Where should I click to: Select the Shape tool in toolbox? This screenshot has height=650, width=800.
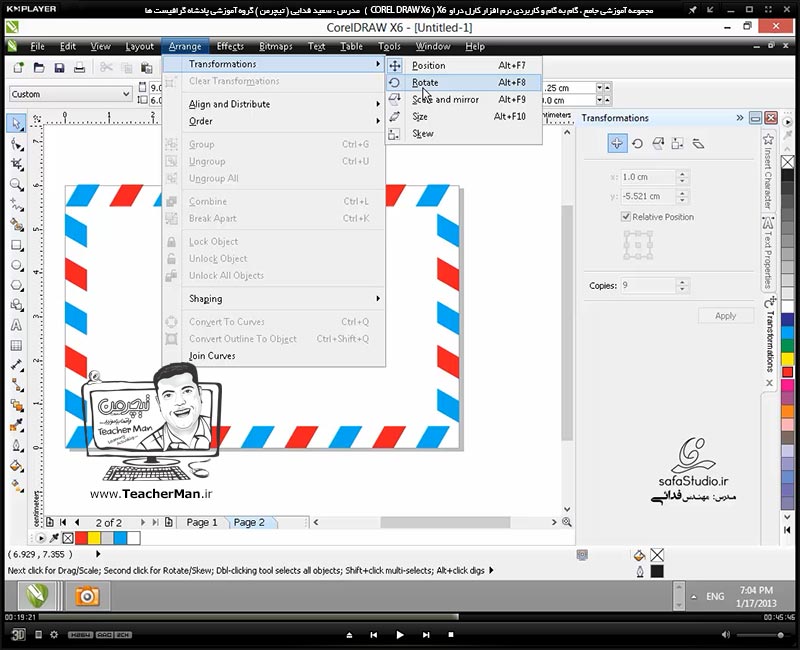click(16, 145)
